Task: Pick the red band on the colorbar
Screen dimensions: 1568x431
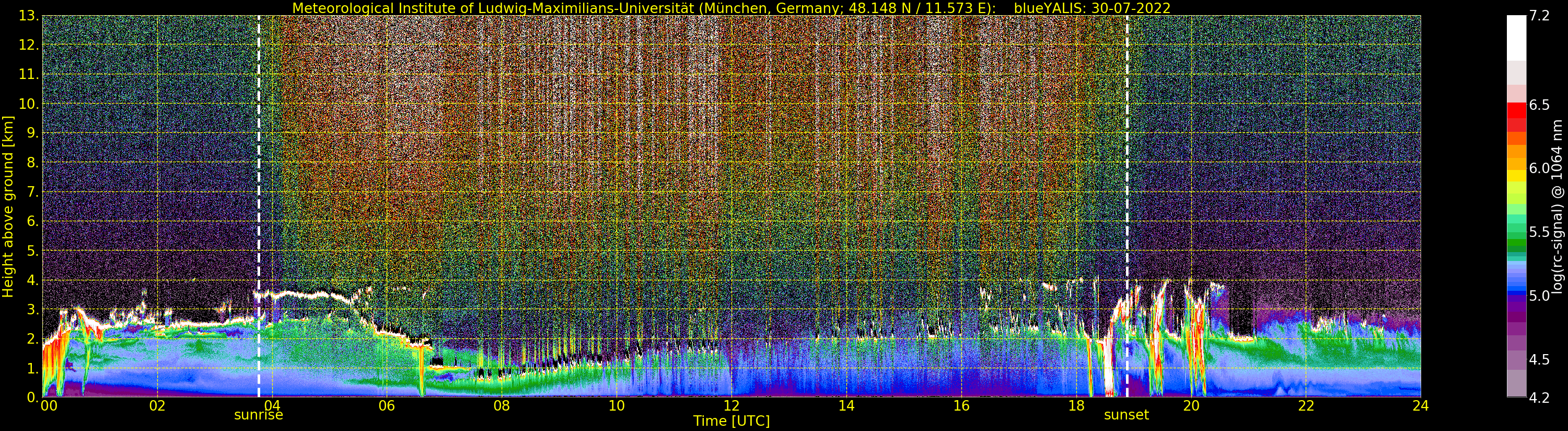Action: [x=1516, y=111]
